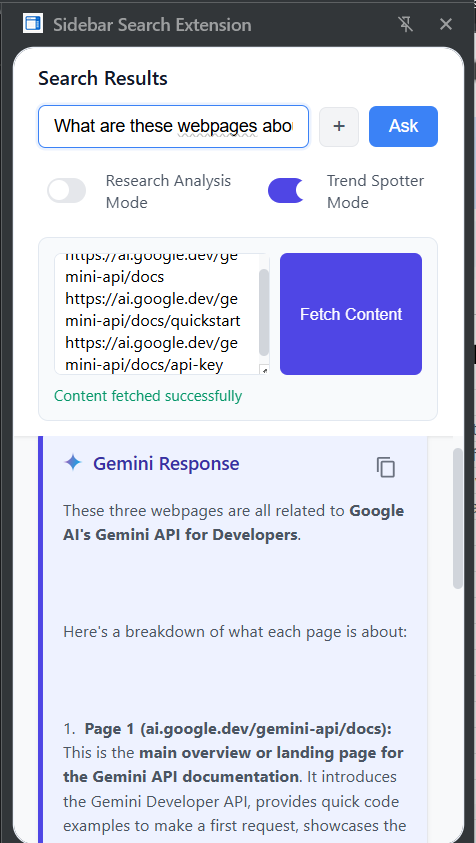Close the Sidebar Search Extension panel

(x=445, y=24)
